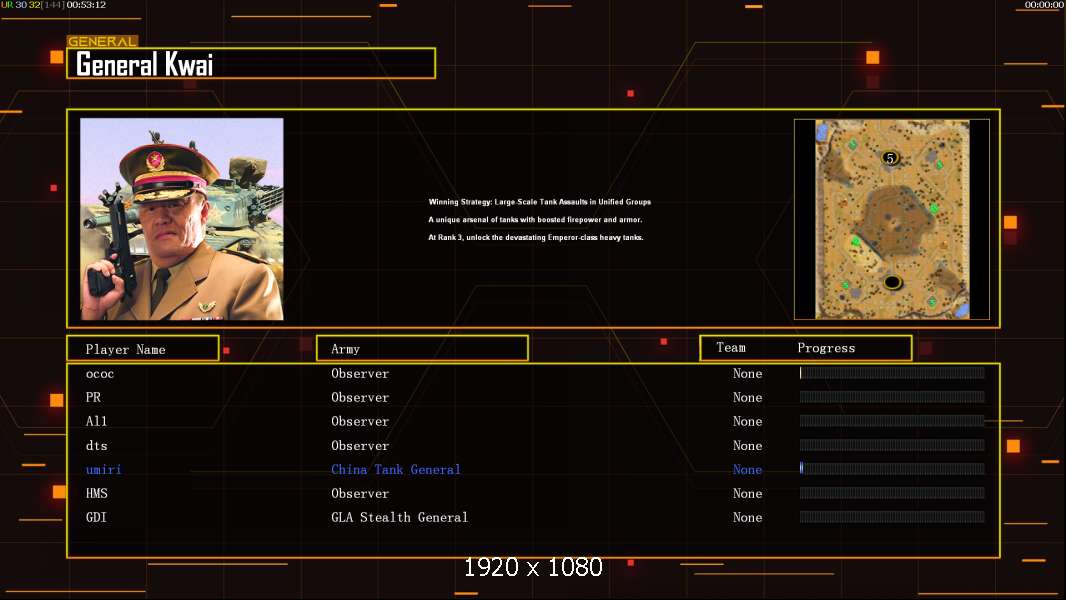Click team None in ococ row
The image size is (1066, 600).
point(747,374)
